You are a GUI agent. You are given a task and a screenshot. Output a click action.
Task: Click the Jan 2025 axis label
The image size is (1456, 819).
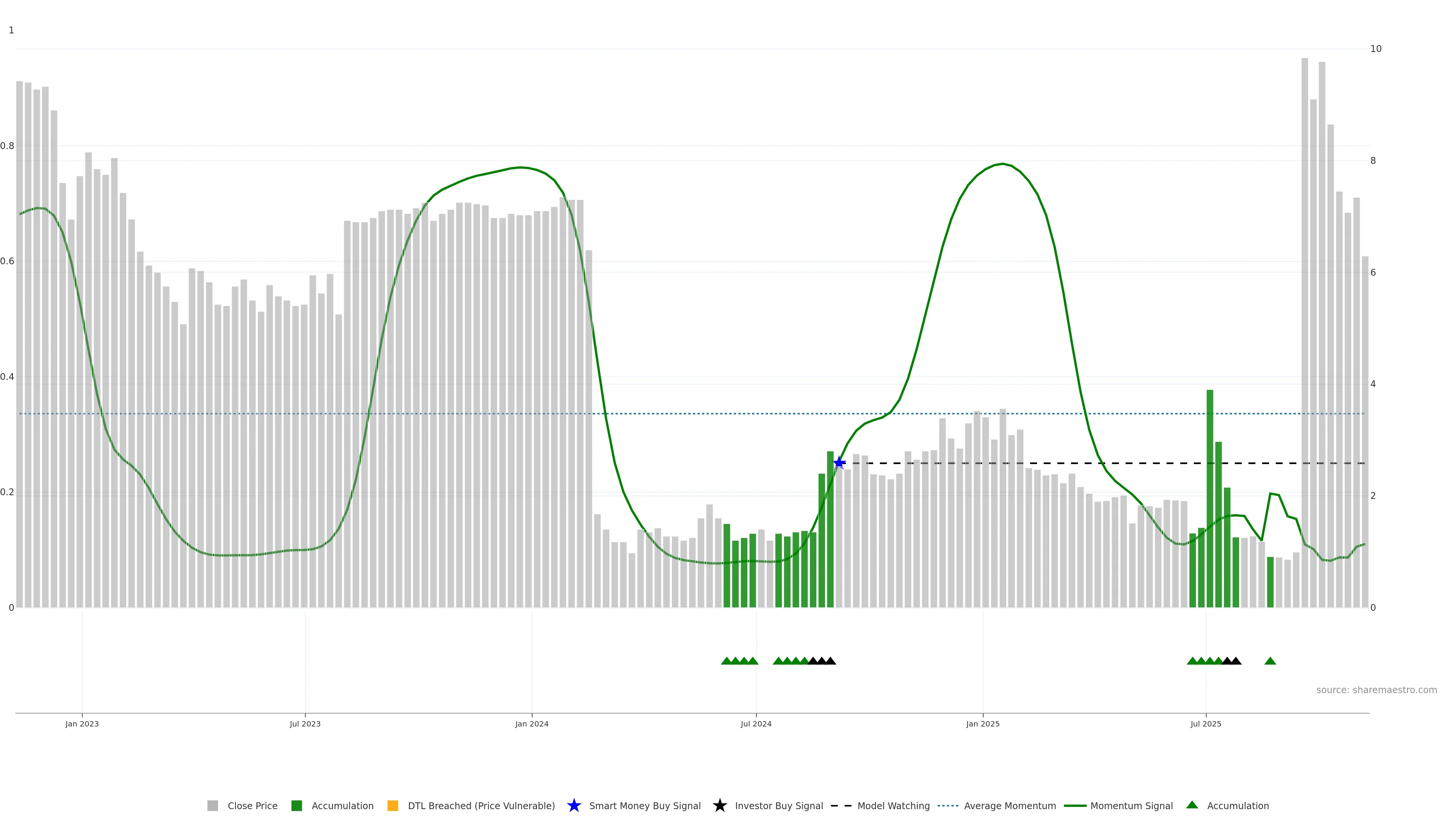(x=982, y=723)
